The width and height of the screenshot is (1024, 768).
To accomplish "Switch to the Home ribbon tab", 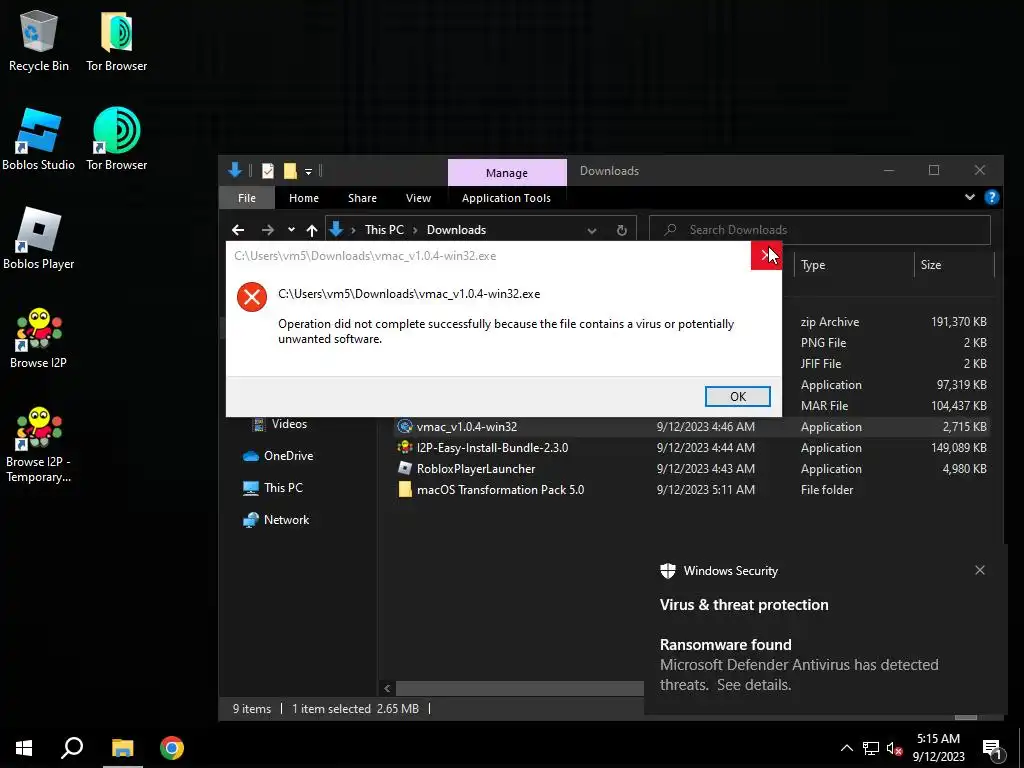I will tap(304, 198).
